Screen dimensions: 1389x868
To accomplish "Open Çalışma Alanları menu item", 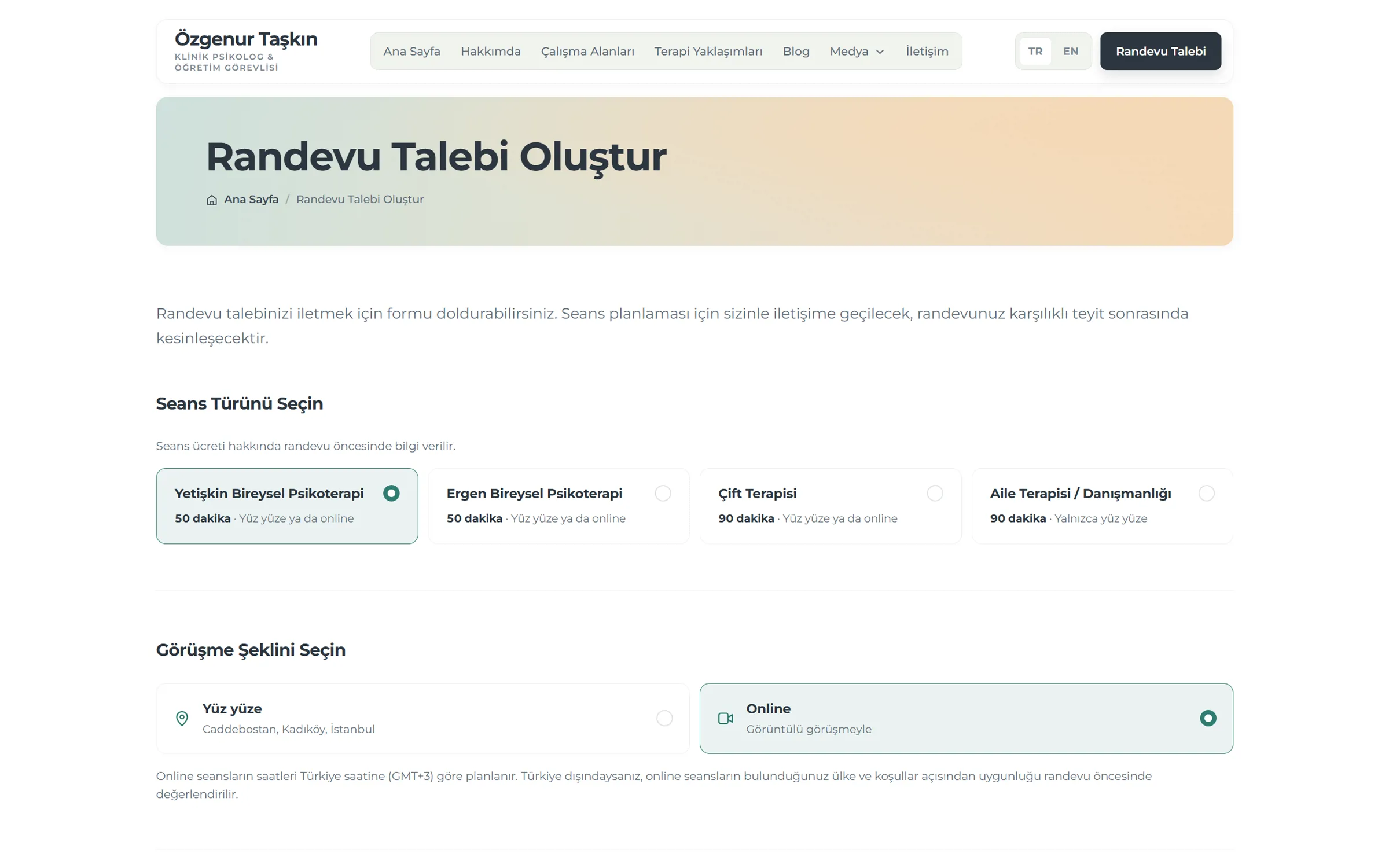I will pos(587,52).
